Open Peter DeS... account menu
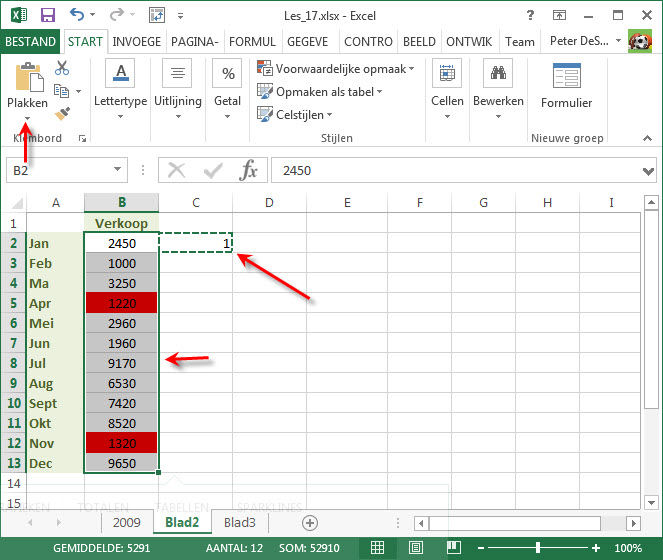 pos(585,41)
